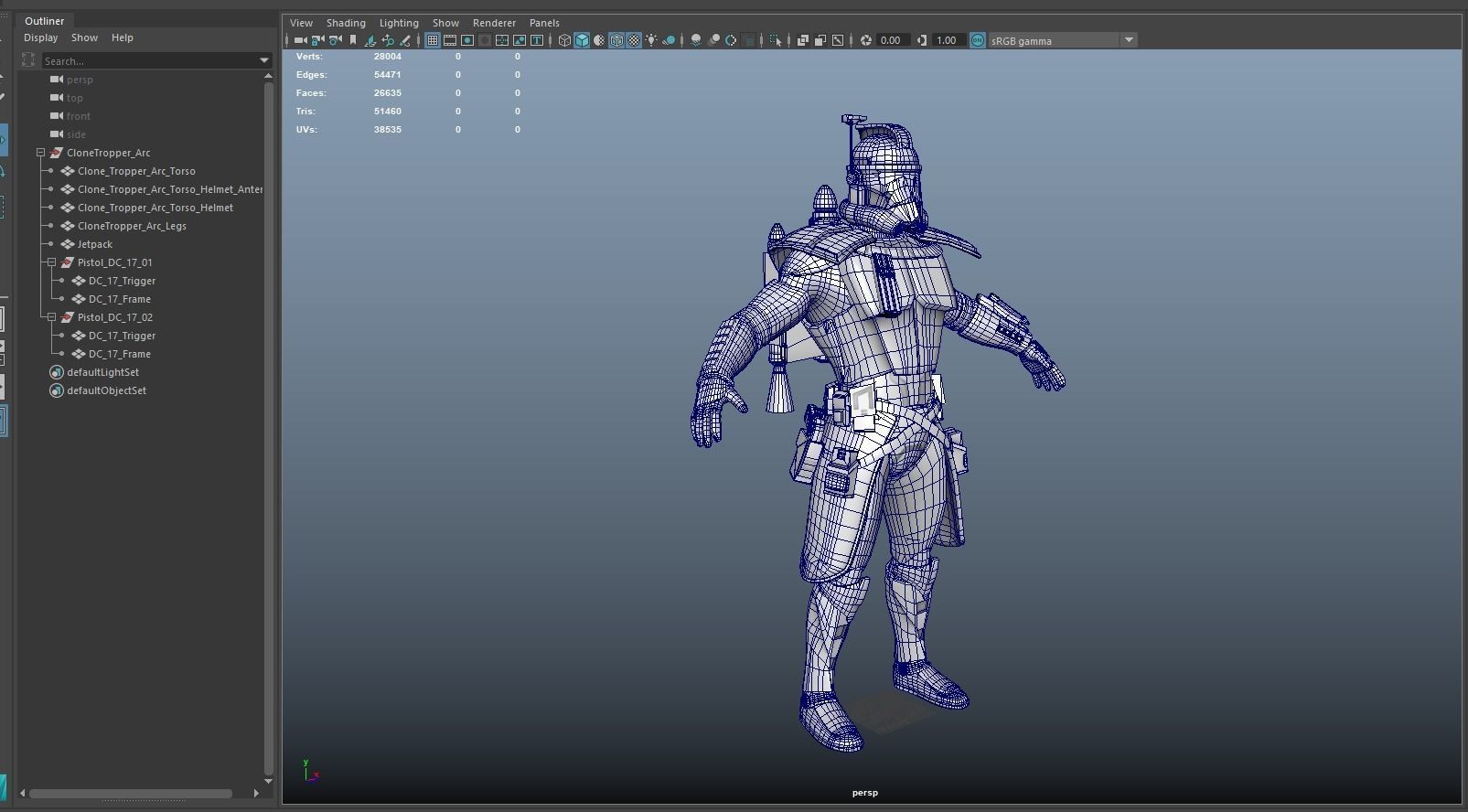Viewport: 1468px width, 812px height.
Task: Open the Outliner Display menu
Action: [x=40, y=37]
